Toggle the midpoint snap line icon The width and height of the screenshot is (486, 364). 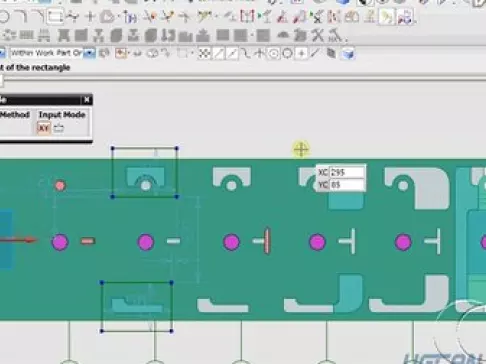tap(233, 53)
